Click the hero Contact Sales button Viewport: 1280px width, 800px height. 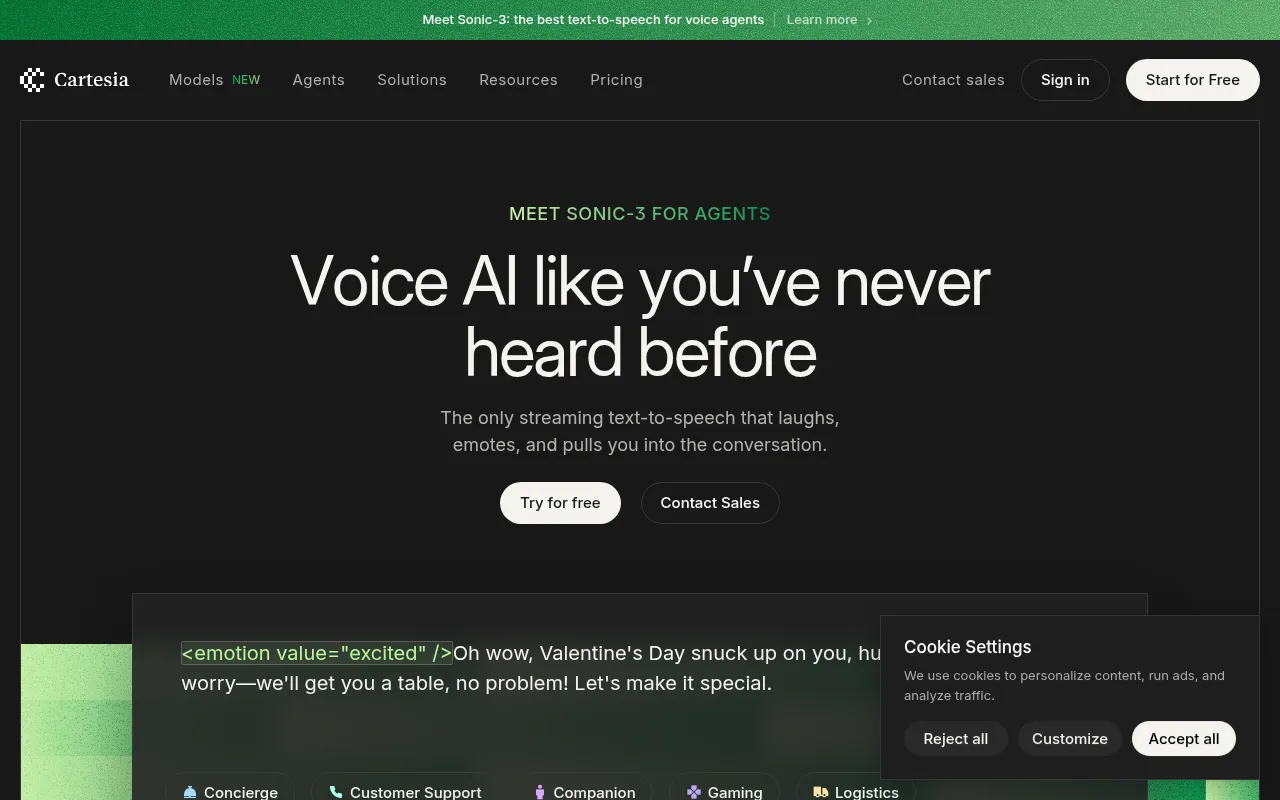click(710, 503)
